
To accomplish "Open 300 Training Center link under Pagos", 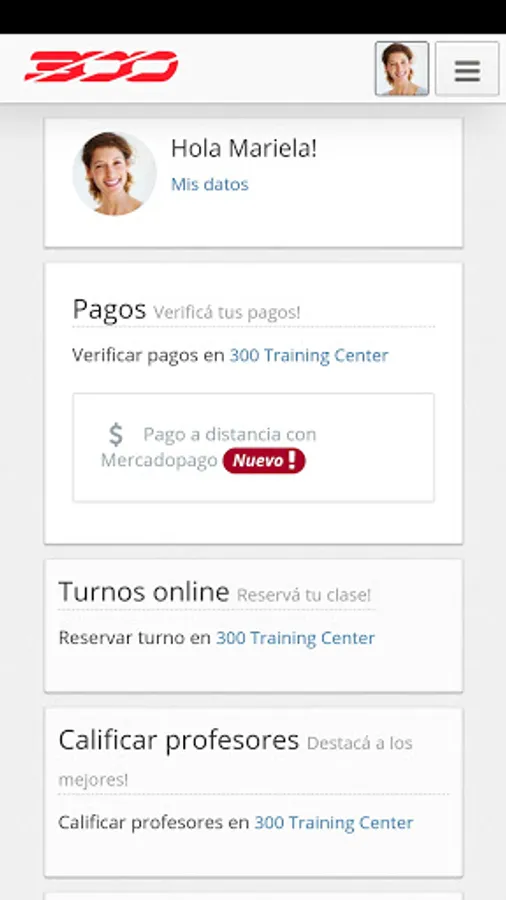I will pos(309,355).
